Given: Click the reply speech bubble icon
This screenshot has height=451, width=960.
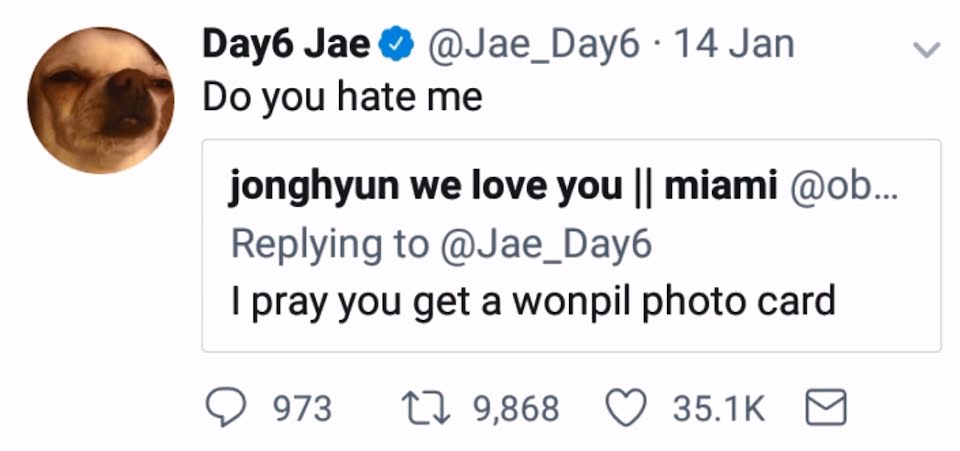Looking at the screenshot, I should 225,408.
